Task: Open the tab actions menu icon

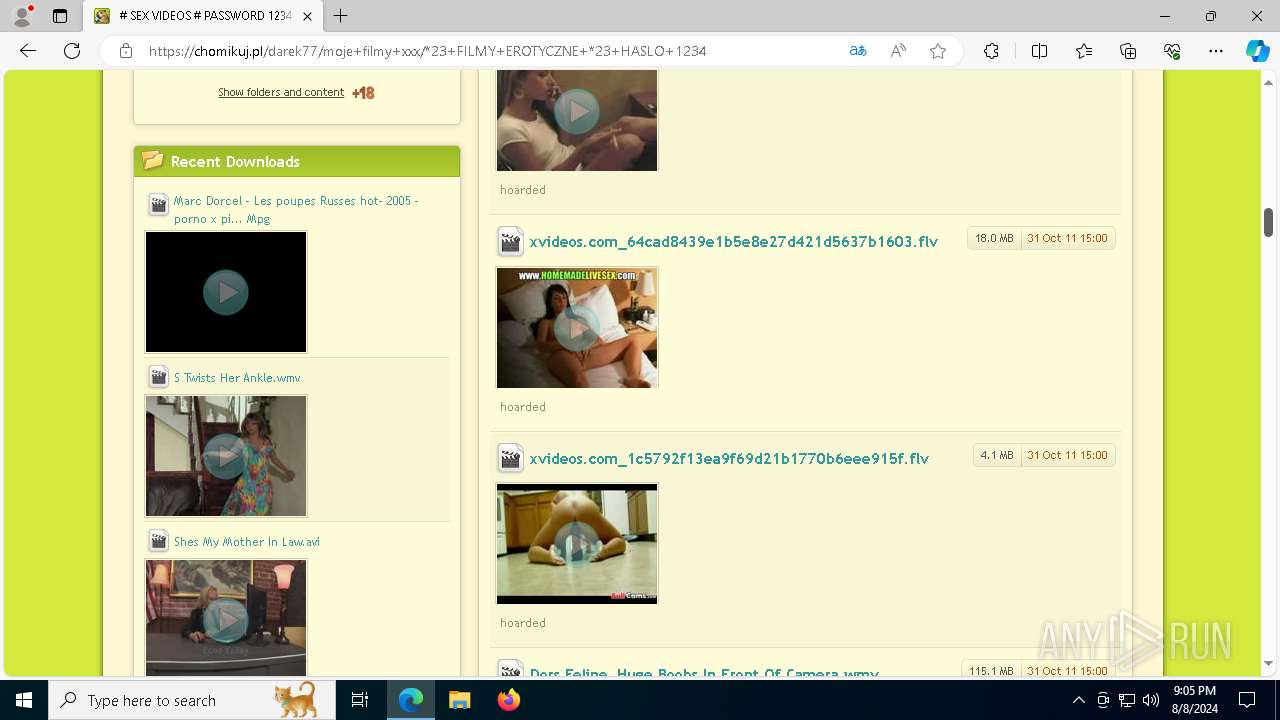Action: tap(60, 16)
